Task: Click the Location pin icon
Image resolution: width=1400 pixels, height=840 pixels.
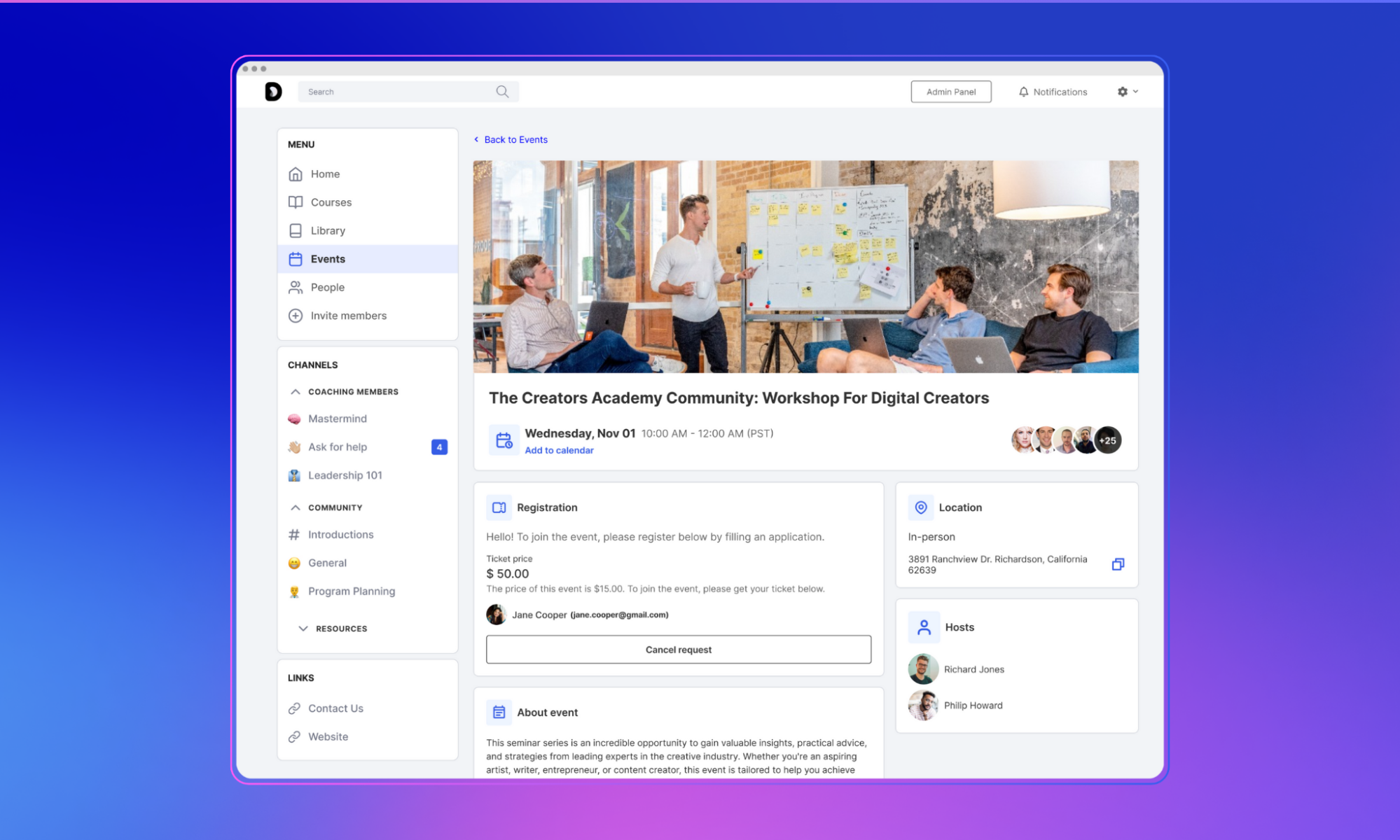Action: [x=921, y=507]
